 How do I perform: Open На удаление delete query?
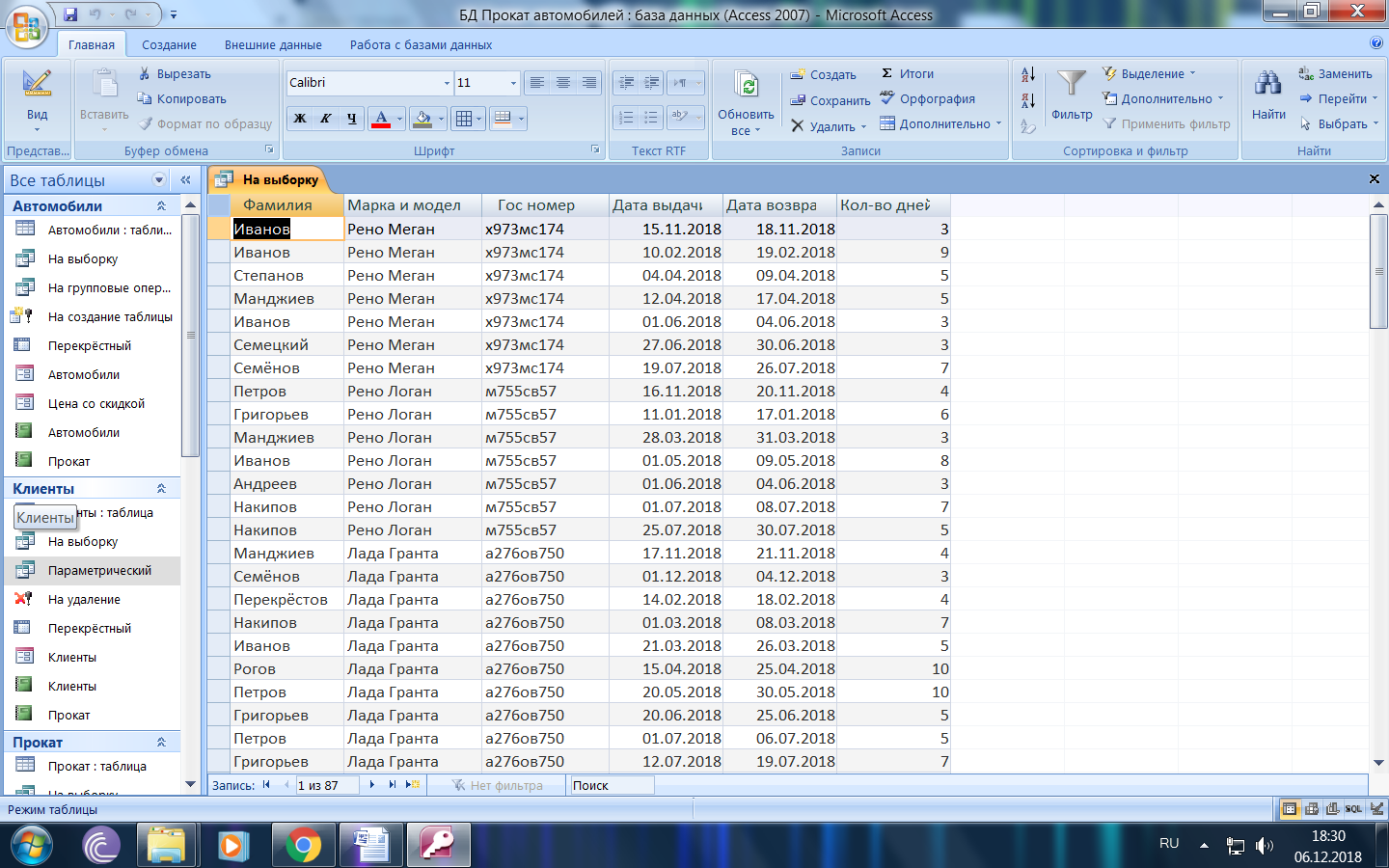click(93, 599)
